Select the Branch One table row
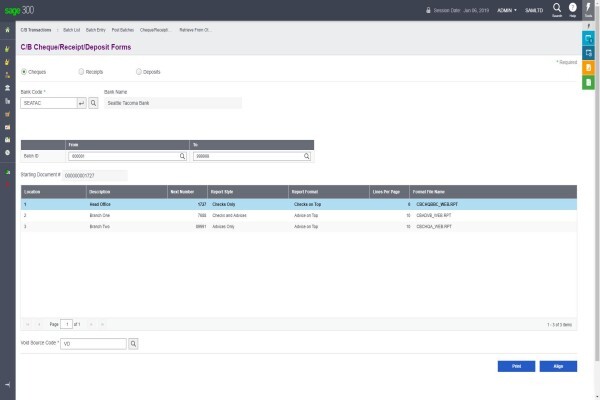 pos(298,216)
